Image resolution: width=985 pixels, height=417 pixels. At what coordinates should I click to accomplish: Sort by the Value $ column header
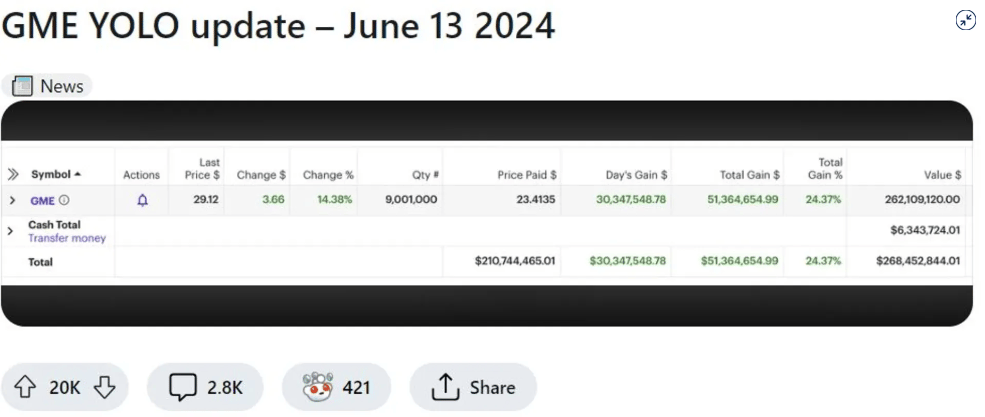pyautogui.click(x=941, y=175)
